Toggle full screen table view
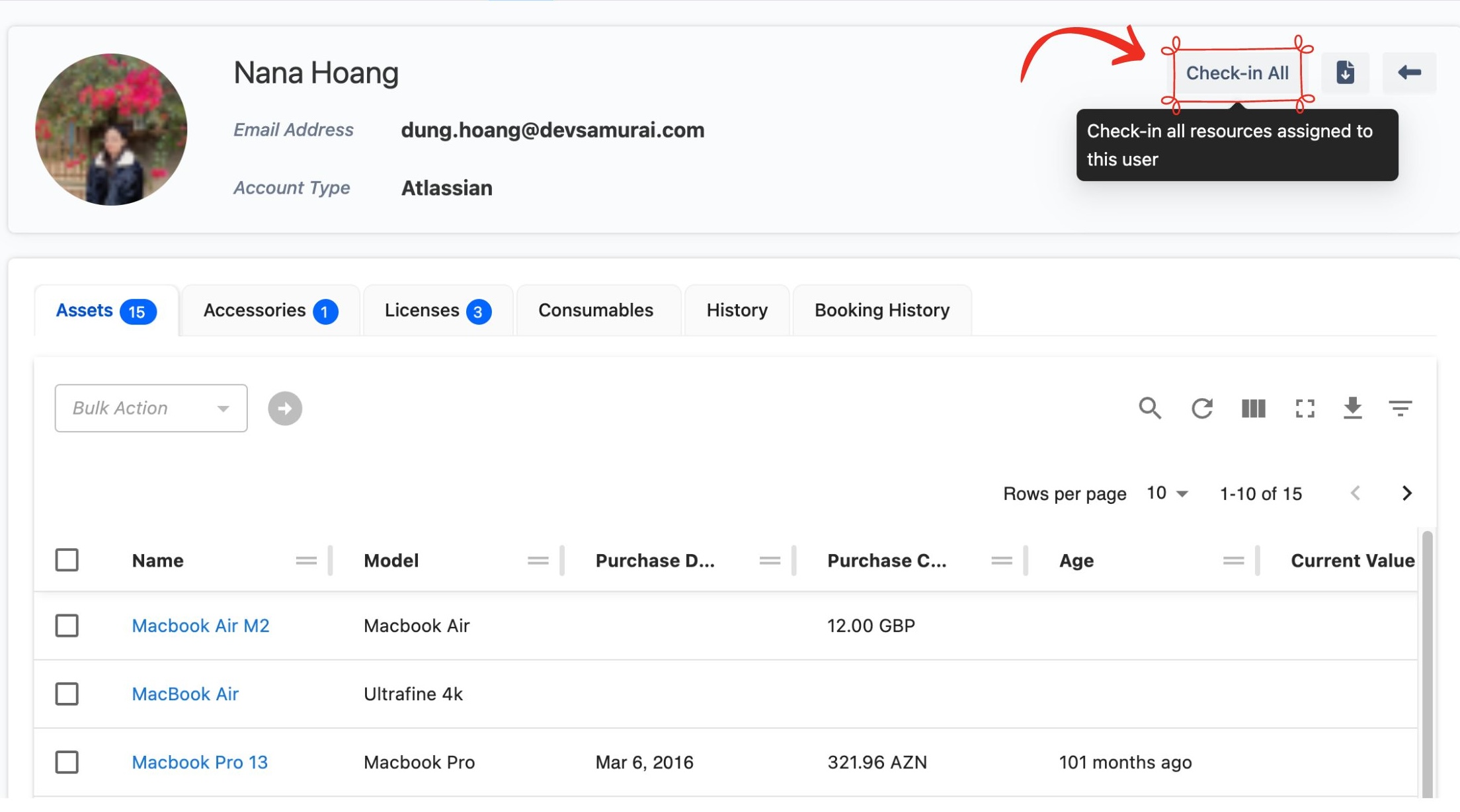The width and height of the screenshot is (1460, 812). pyautogui.click(x=1305, y=408)
